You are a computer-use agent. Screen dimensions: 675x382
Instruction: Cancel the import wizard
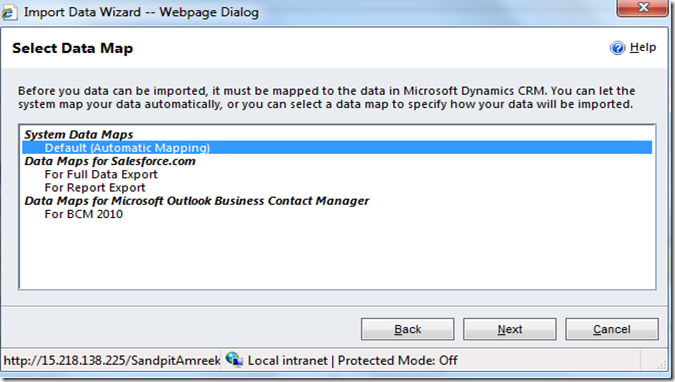click(x=612, y=329)
